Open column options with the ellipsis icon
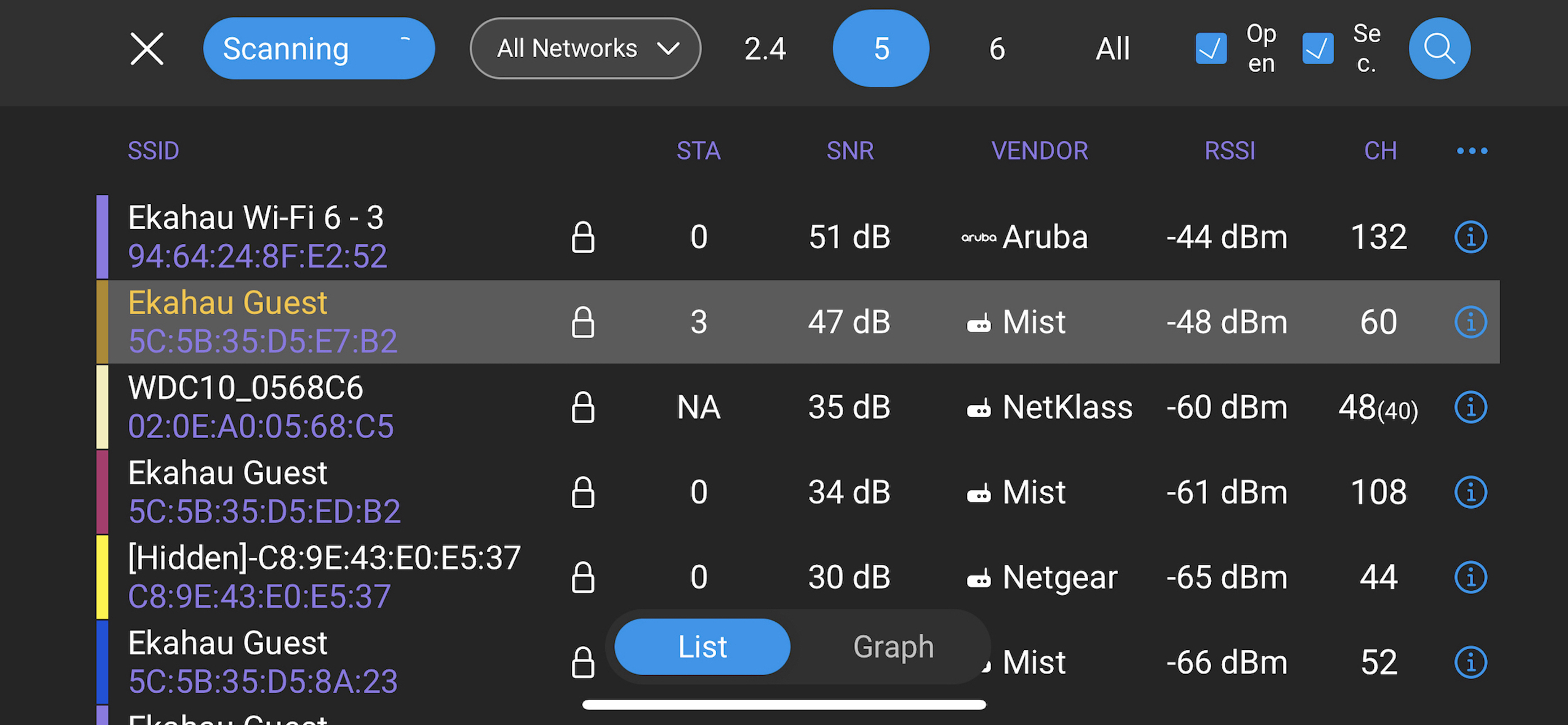Screen dimensions: 1568x725 click(x=1471, y=151)
